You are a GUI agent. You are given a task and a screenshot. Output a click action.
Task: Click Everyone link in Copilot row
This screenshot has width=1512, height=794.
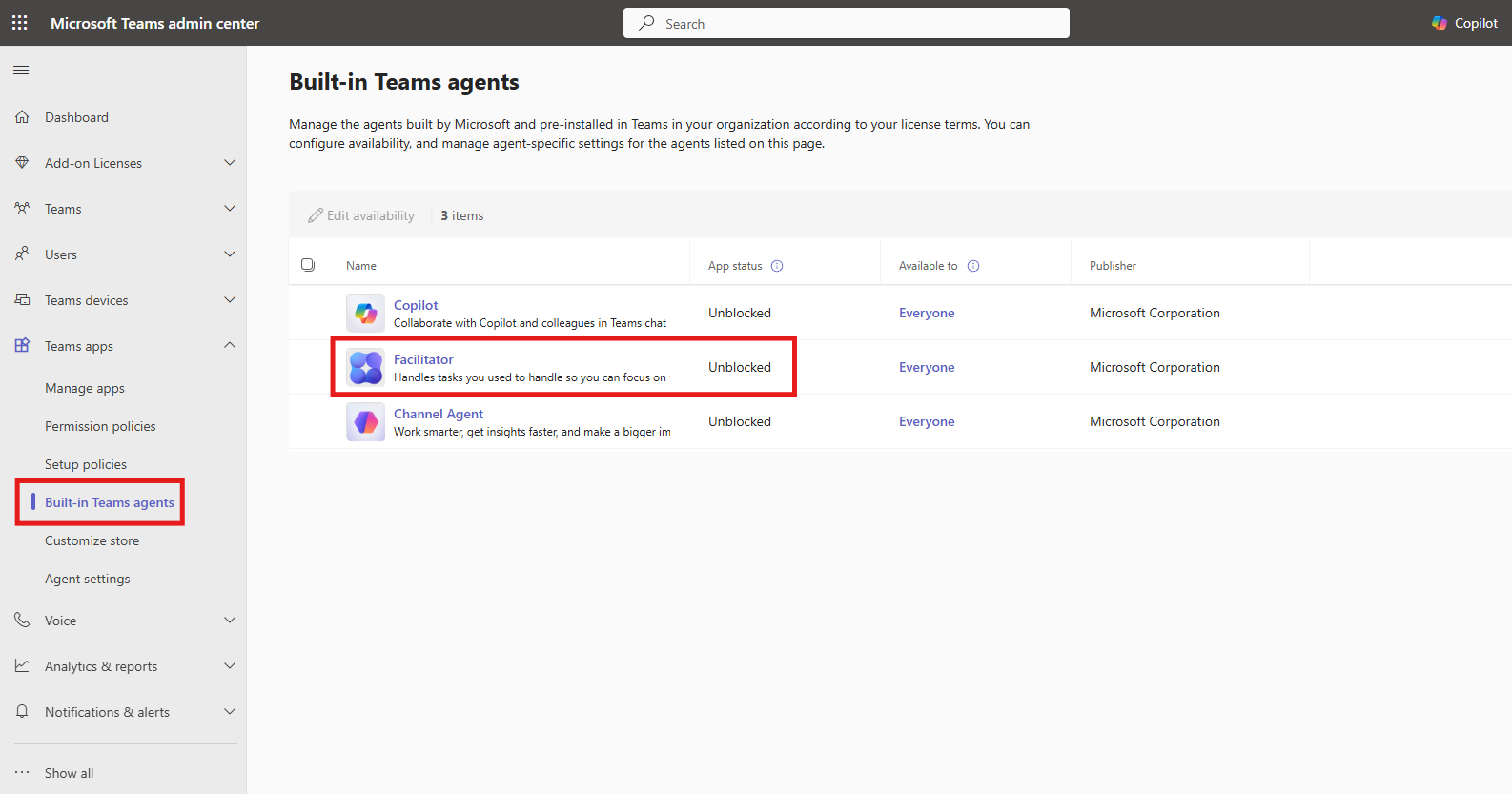click(x=927, y=313)
